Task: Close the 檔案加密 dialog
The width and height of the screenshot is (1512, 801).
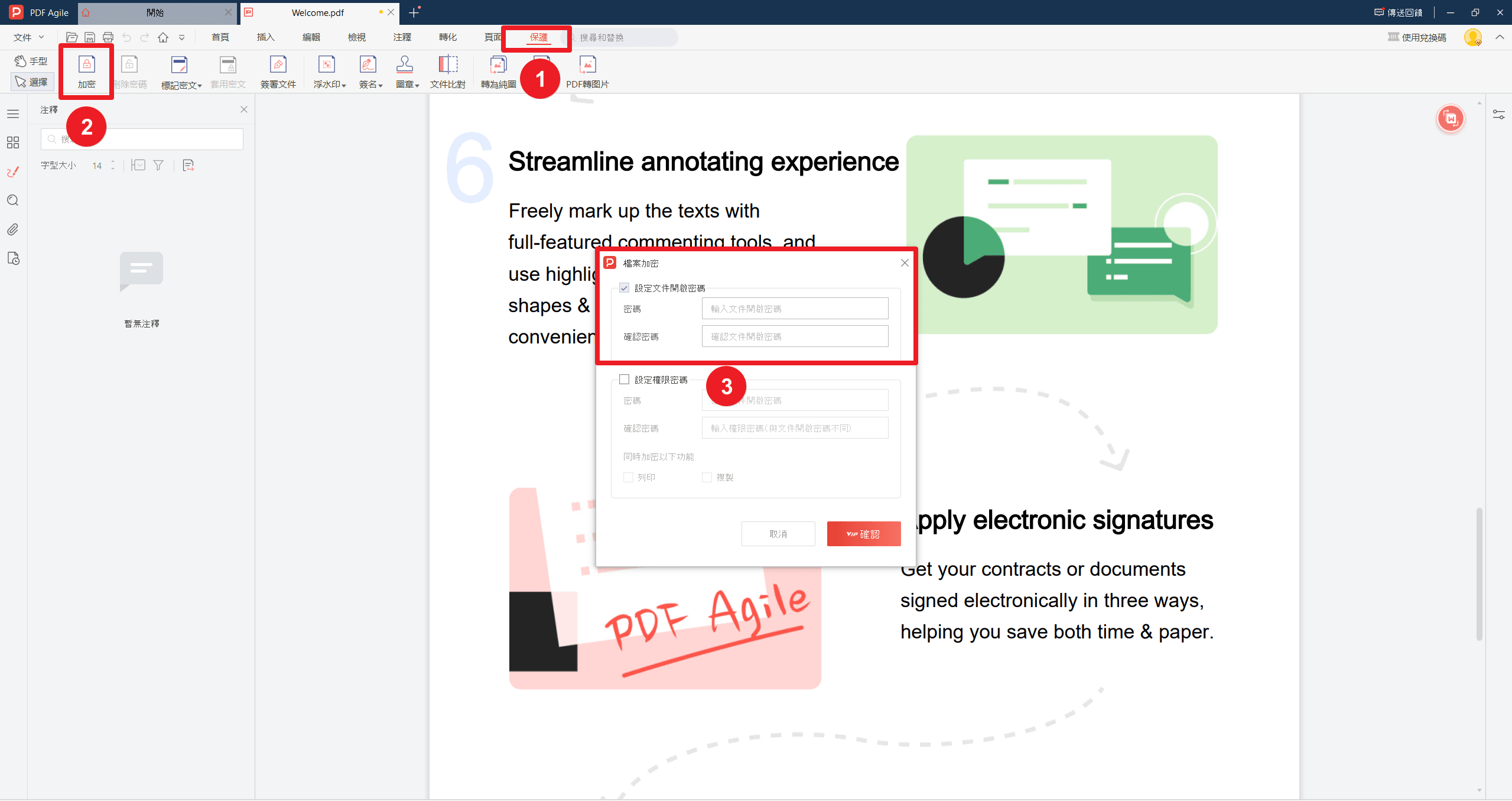Action: 905,262
